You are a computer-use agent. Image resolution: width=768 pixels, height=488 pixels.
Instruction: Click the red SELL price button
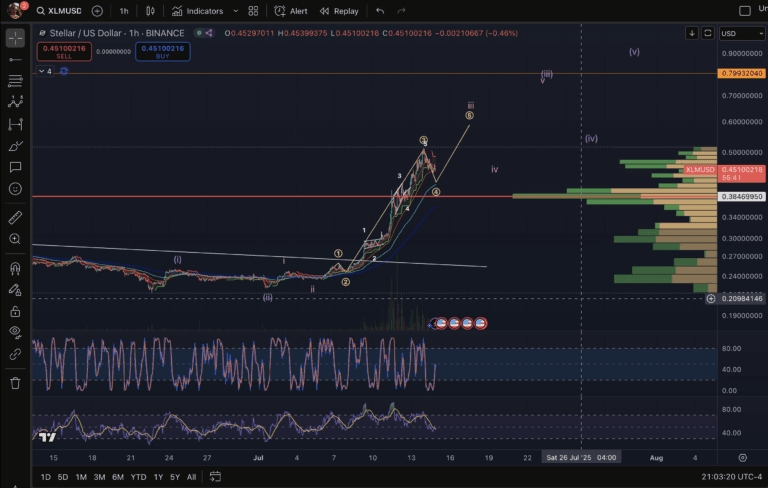pyautogui.click(x=64, y=51)
